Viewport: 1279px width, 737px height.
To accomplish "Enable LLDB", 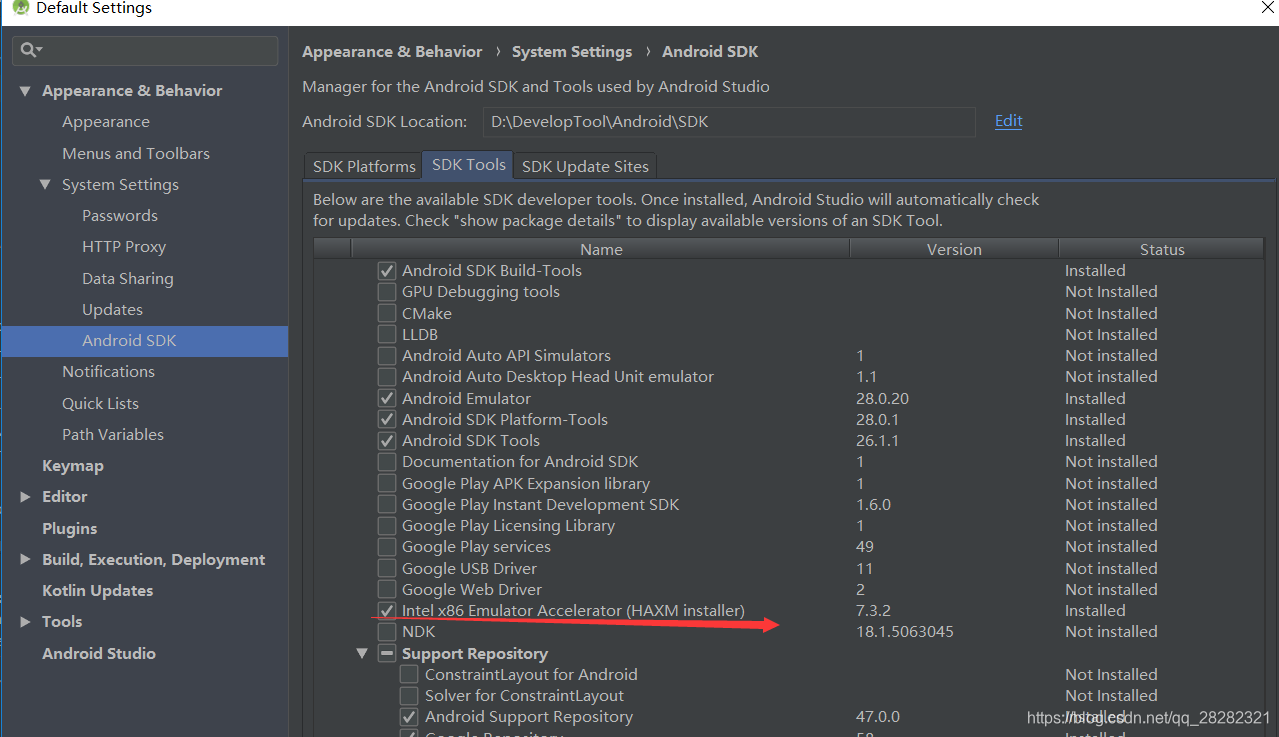I will [x=387, y=334].
